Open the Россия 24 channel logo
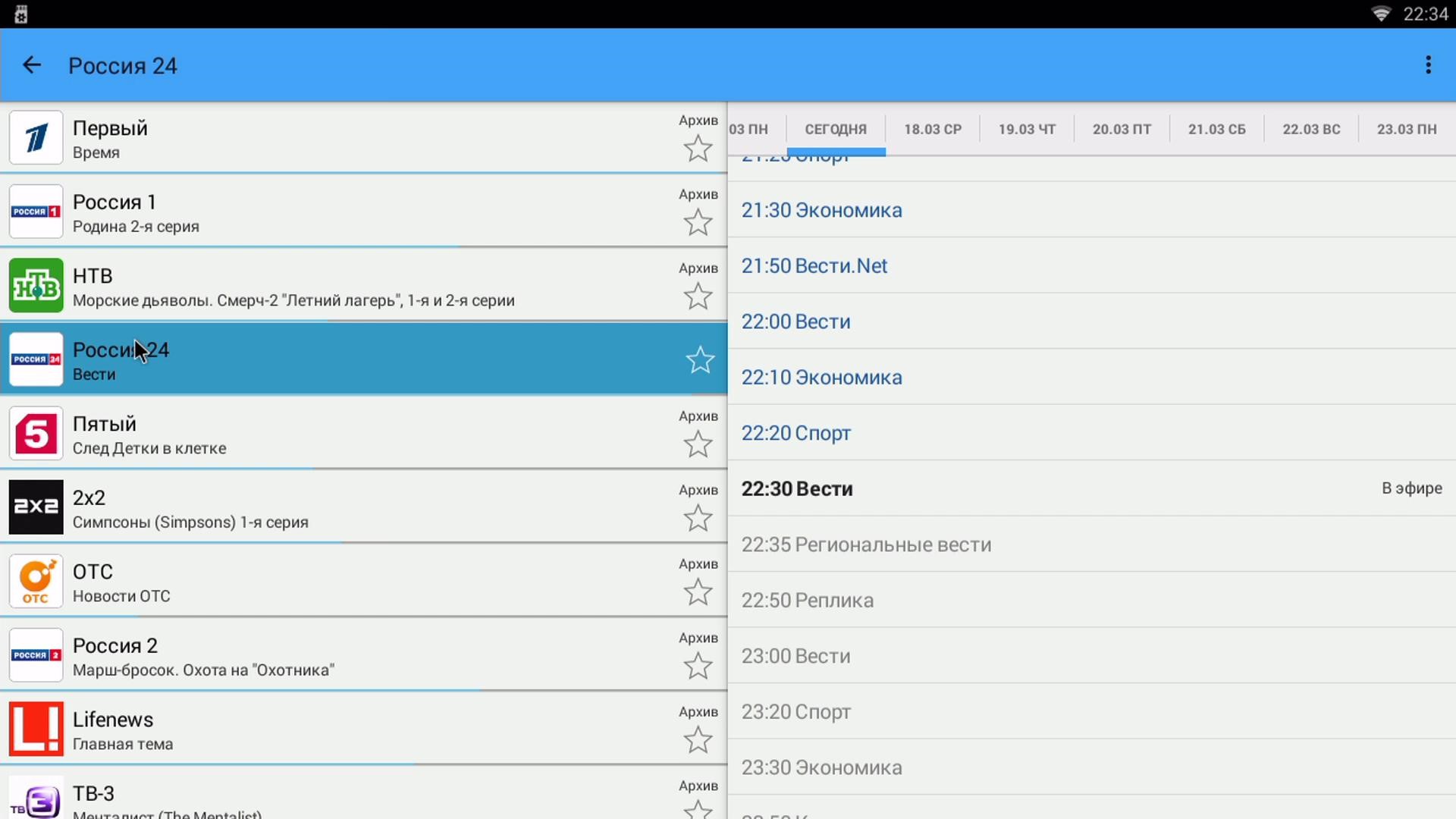 [x=36, y=359]
